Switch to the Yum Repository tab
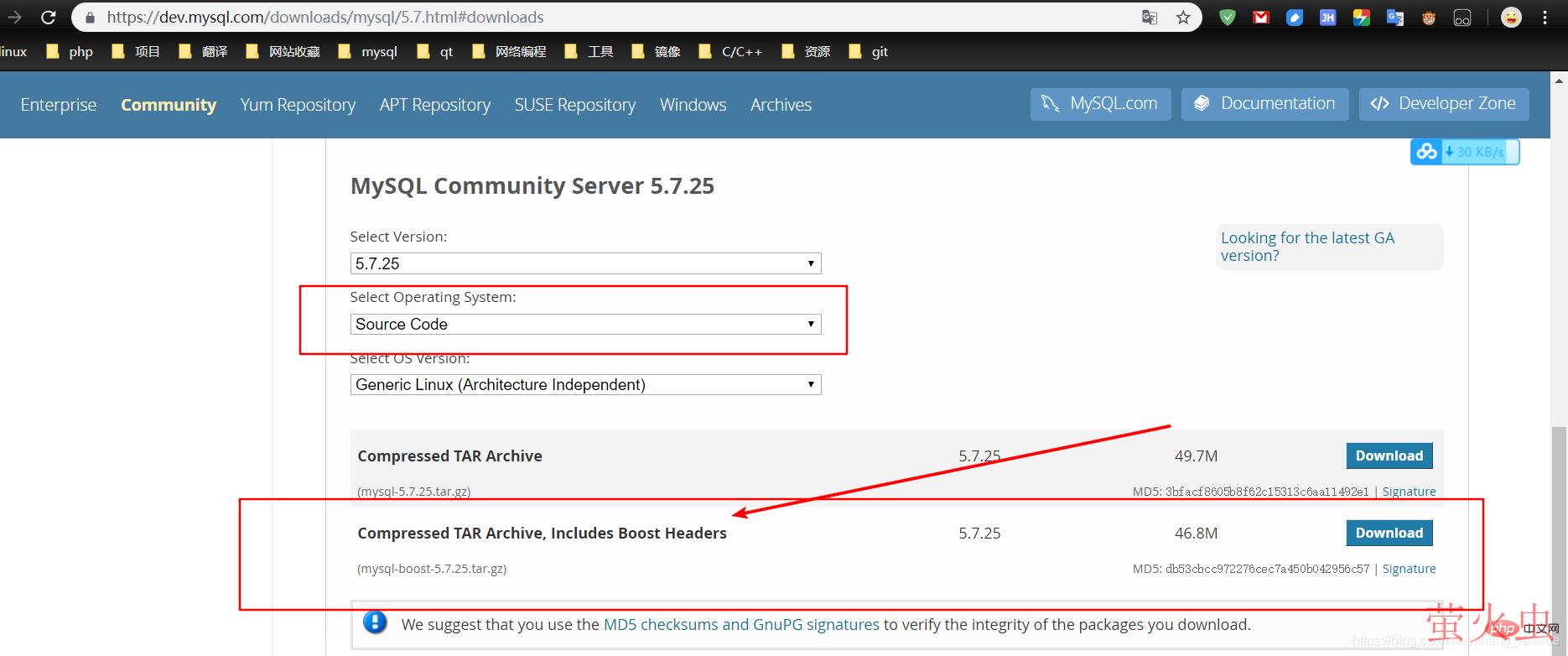1568x656 pixels. pyautogui.click(x=298, y=105)
